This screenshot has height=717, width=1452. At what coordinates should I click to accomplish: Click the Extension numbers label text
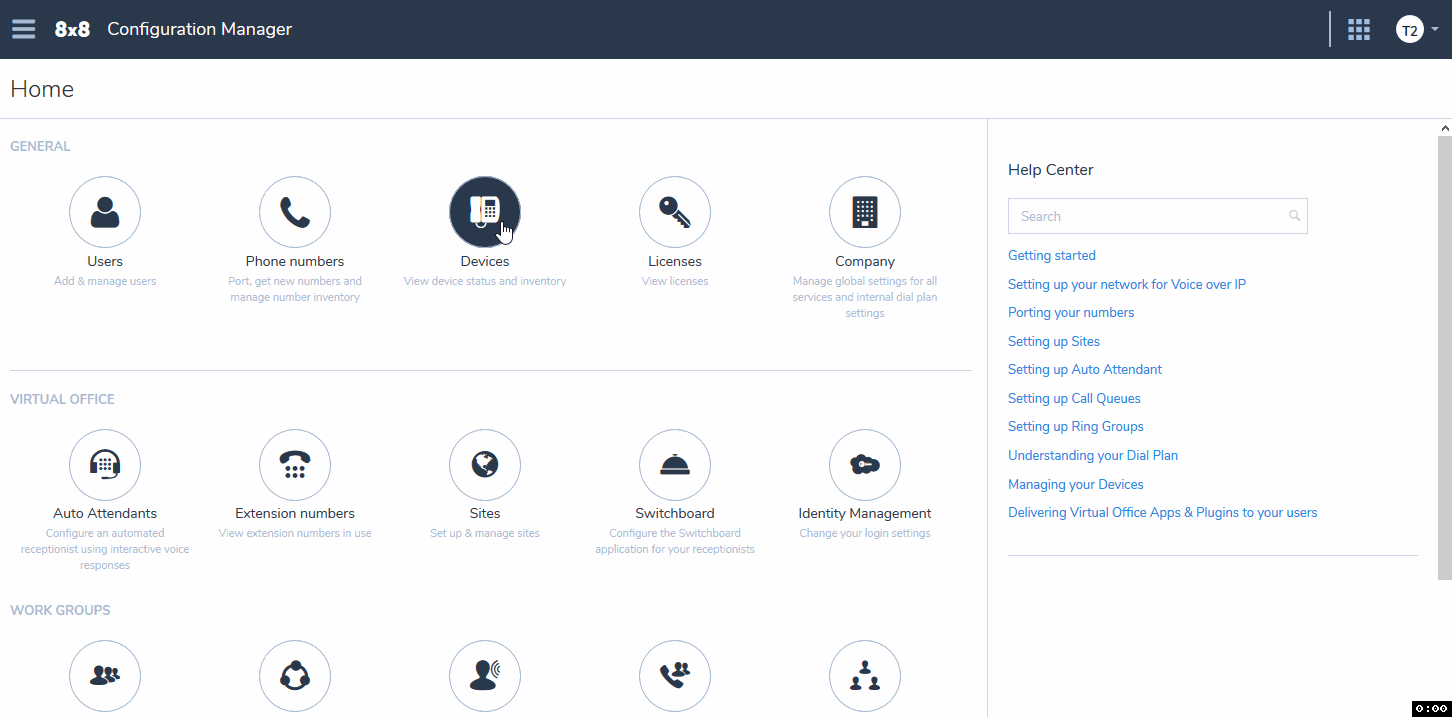pos(295,514)
